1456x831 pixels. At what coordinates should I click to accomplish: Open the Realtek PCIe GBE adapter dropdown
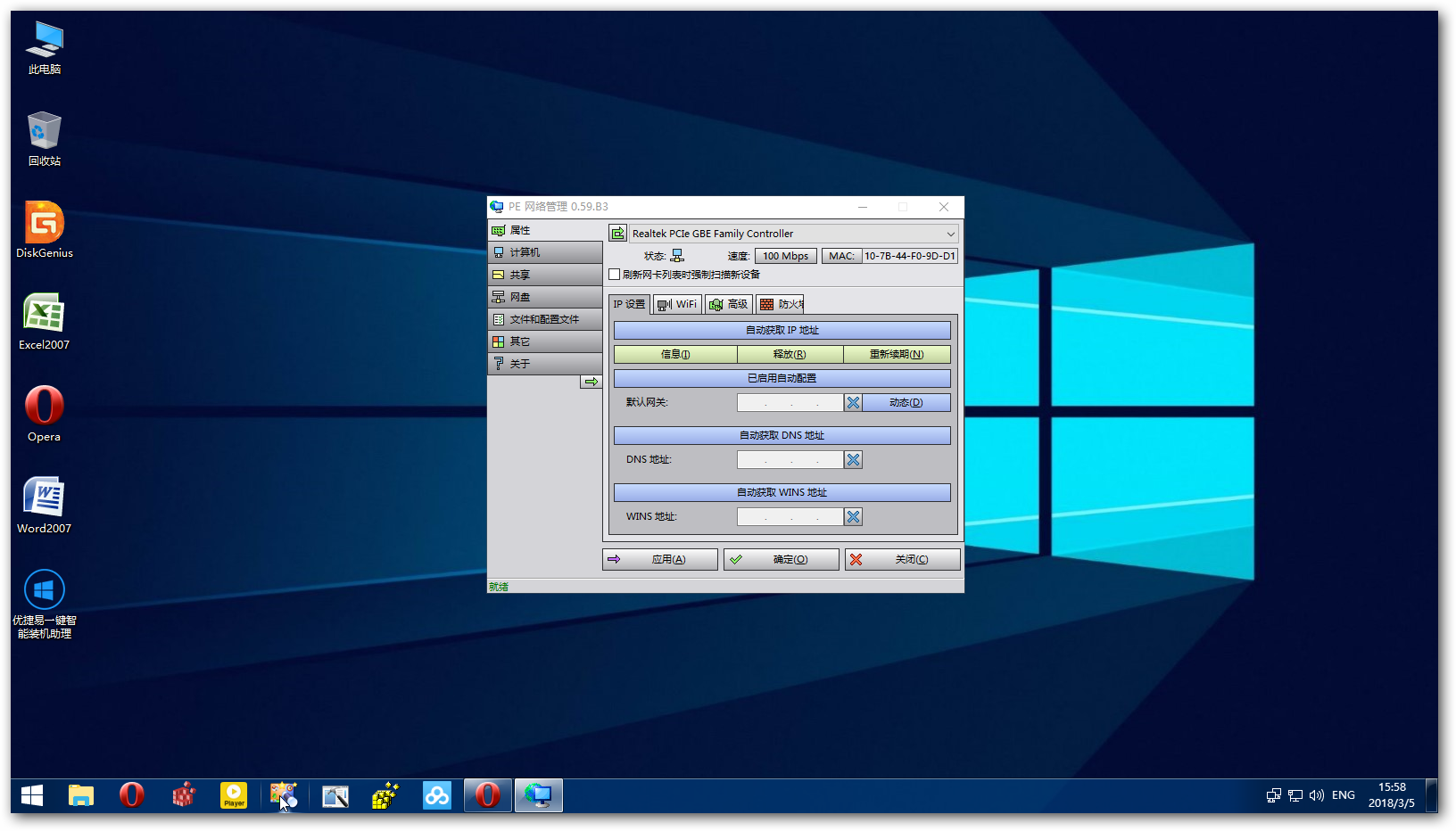click(794, 234)
